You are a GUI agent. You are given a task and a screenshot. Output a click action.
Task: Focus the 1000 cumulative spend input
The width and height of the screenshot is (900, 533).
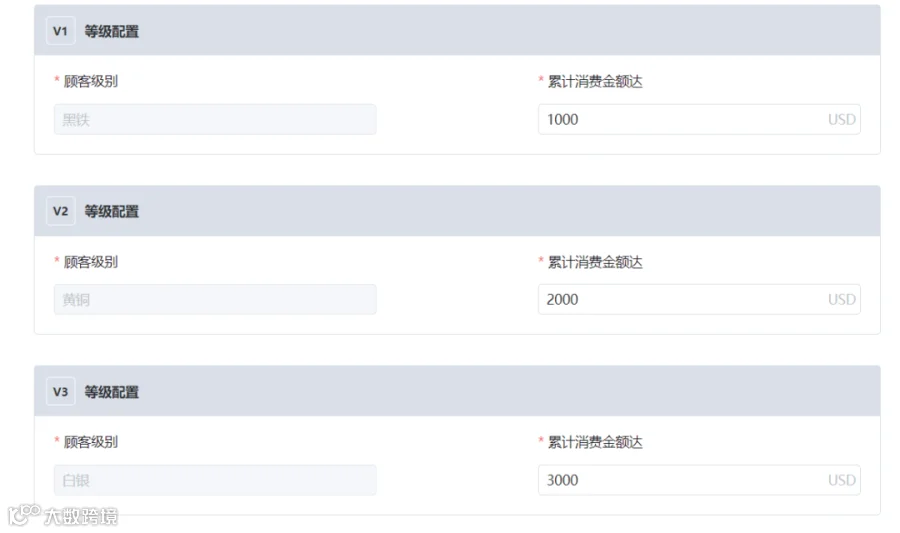coord(699,119)
